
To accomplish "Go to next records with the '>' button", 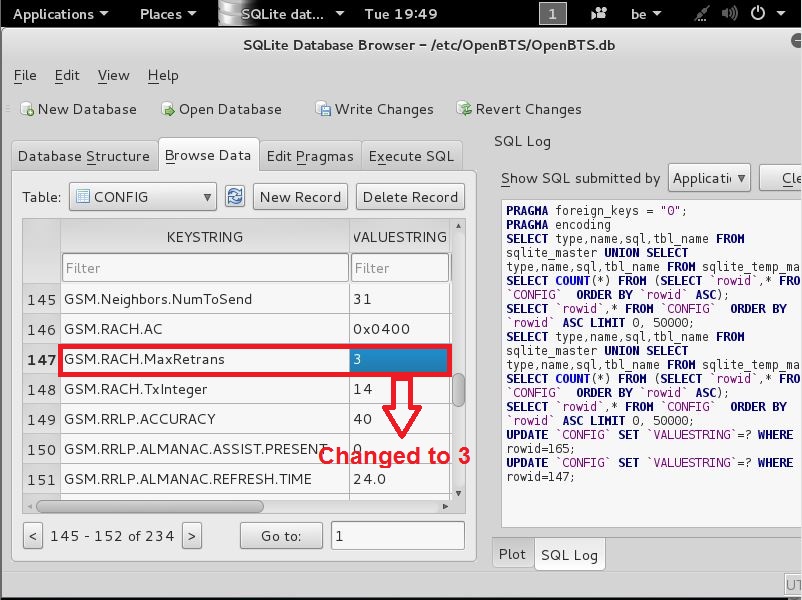I will click(192, 536).
